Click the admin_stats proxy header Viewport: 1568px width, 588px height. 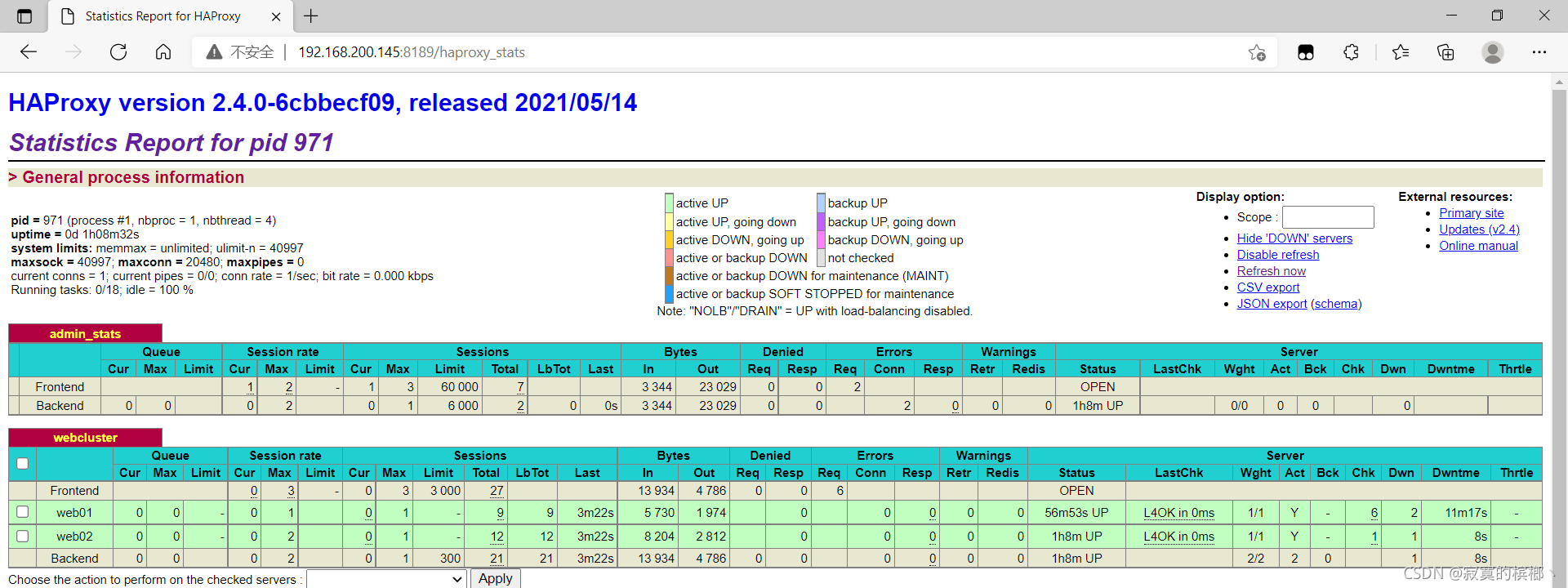[x=85, y=333]
